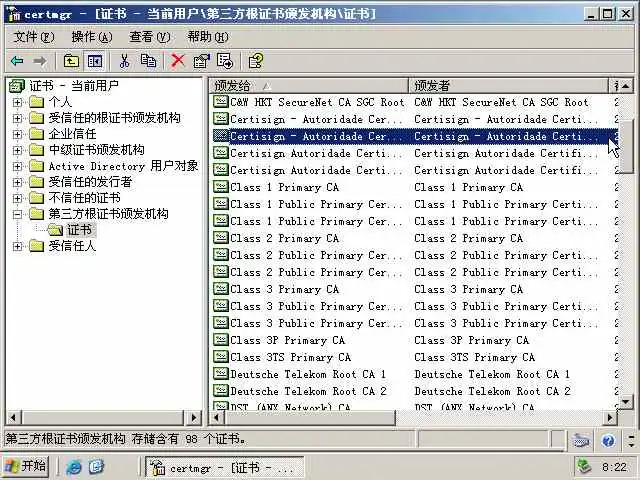Click the certmgr title bar icon
This screenshot has height=480, width=640.
(13, 14)
